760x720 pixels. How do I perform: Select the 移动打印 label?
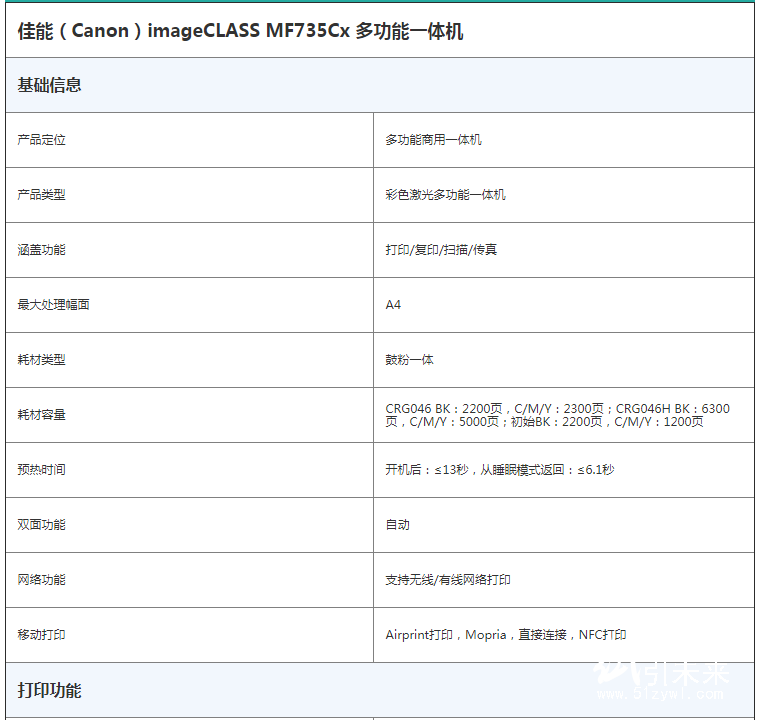point(41,634)
